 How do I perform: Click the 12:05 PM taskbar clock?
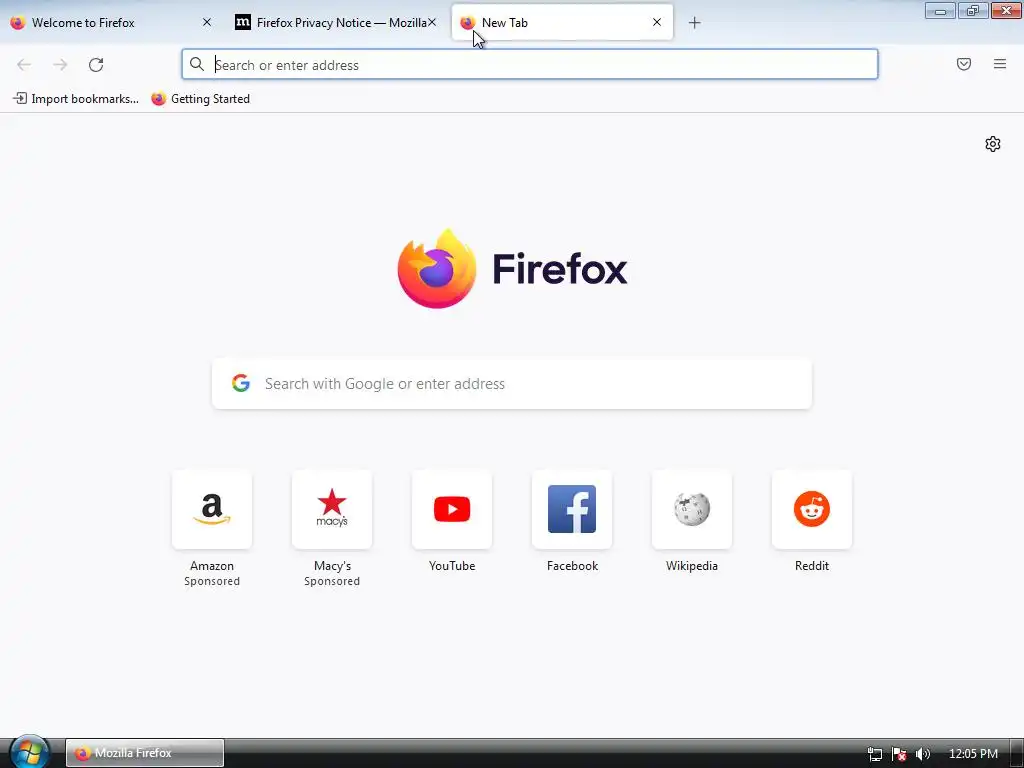point(972,754)
